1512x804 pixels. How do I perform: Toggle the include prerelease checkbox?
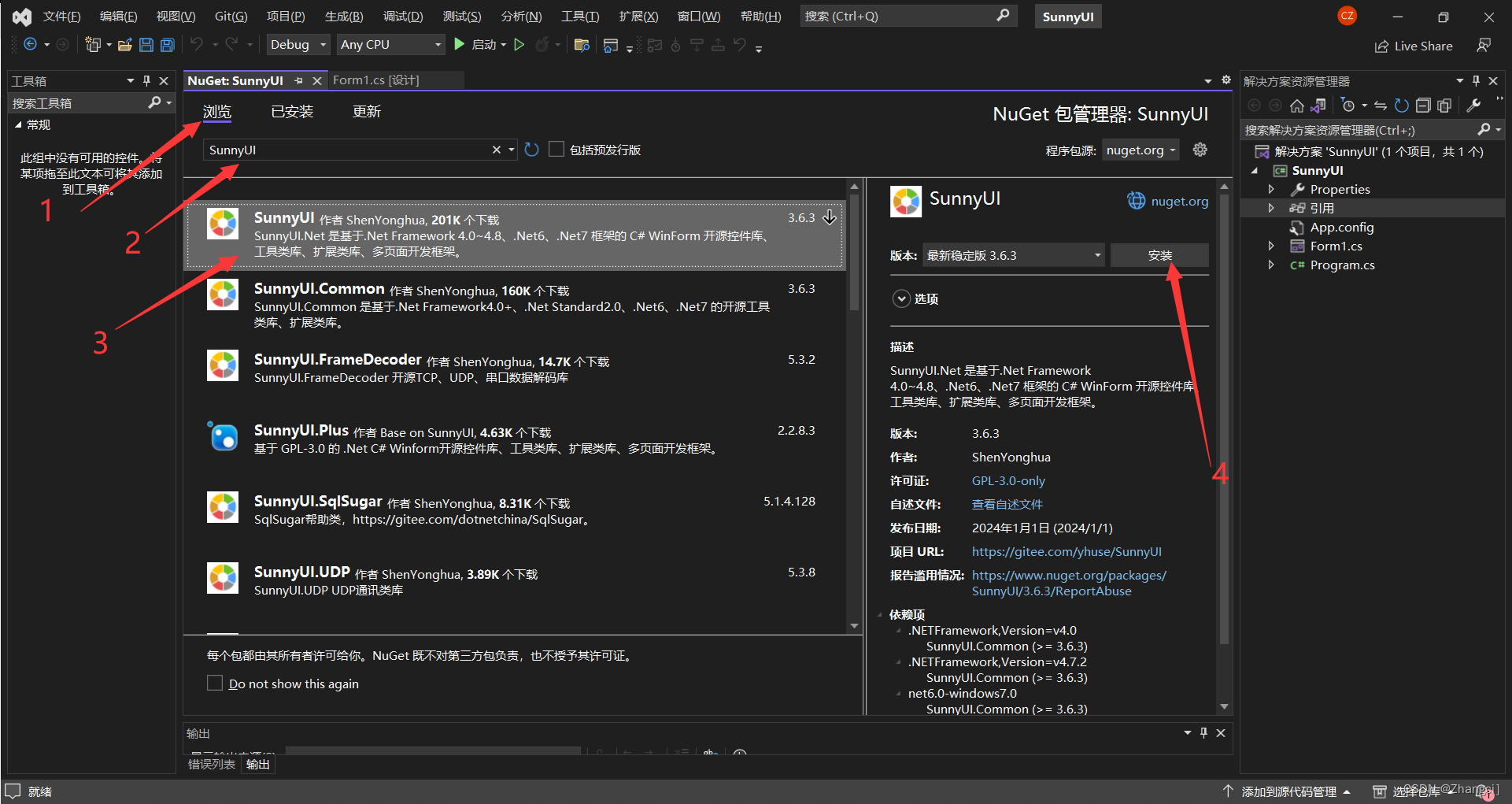(x=556, y=149)
